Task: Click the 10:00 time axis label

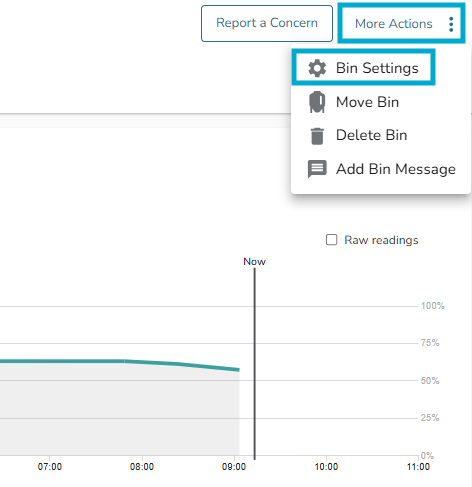Action: tap(326, 467)
